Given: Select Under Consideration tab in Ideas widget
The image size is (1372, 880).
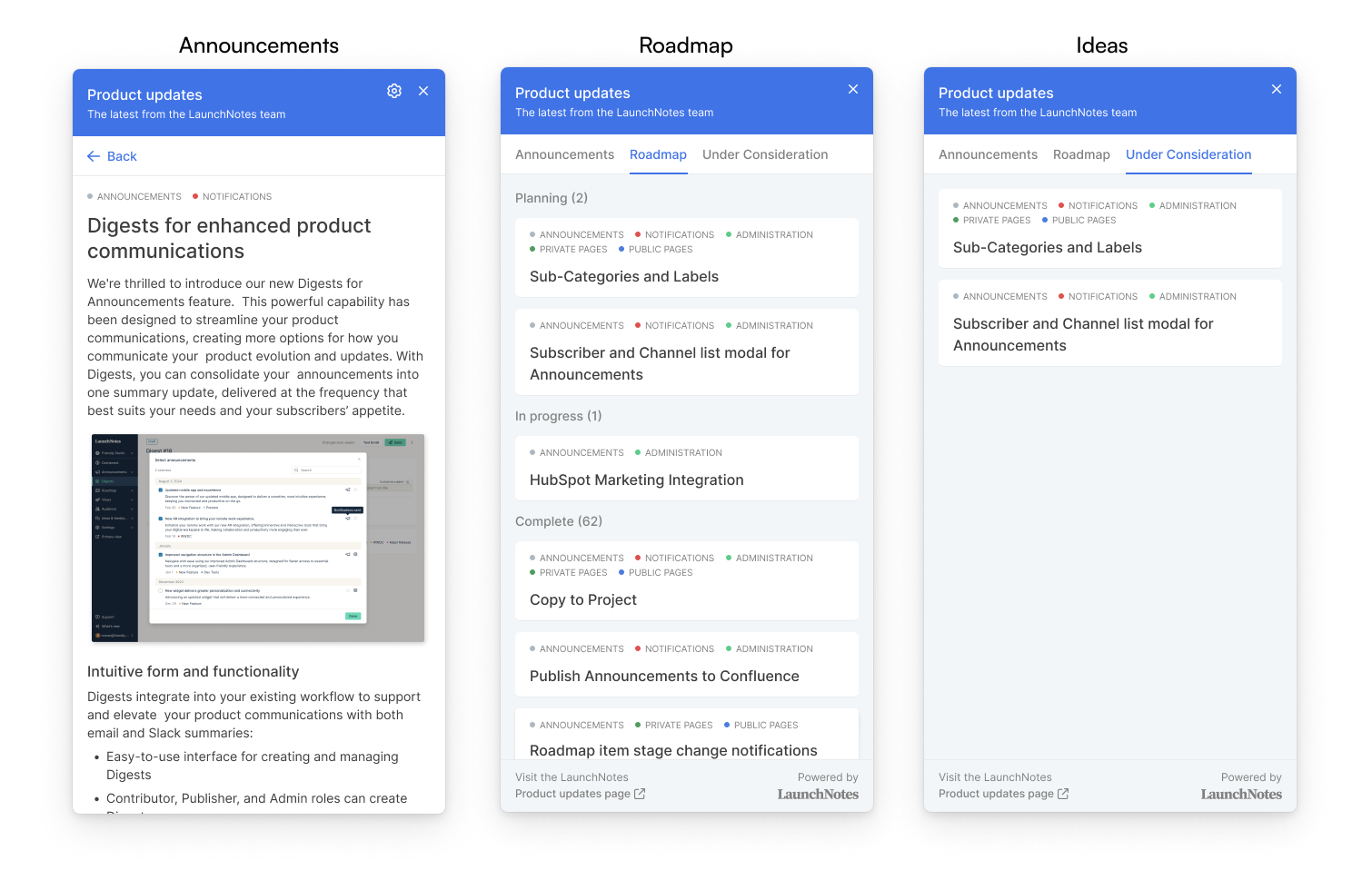Looking at the screenshot, I should coord(1188,154).
